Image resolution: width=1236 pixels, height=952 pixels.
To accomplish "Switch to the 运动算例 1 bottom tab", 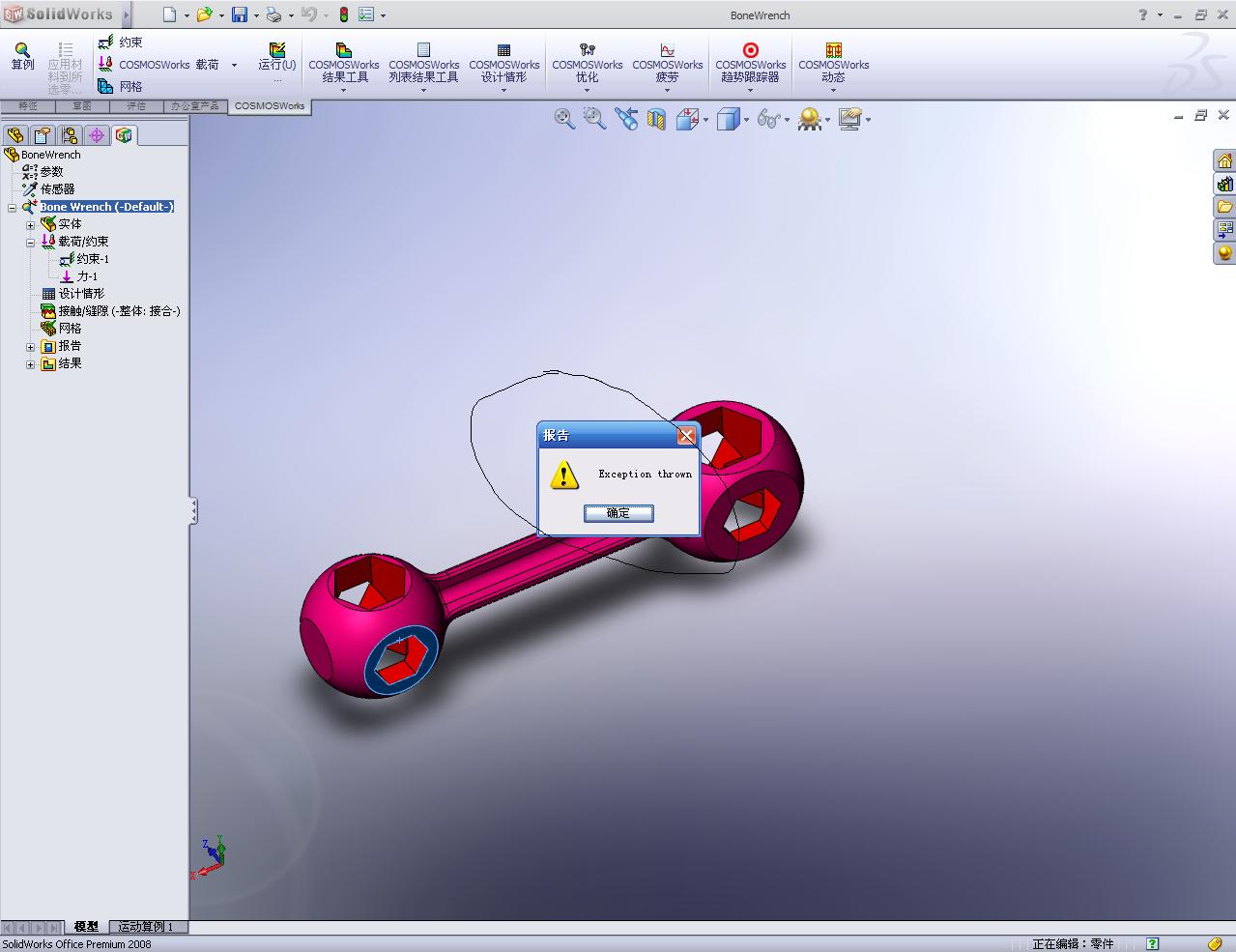I will tap(146, 927).
